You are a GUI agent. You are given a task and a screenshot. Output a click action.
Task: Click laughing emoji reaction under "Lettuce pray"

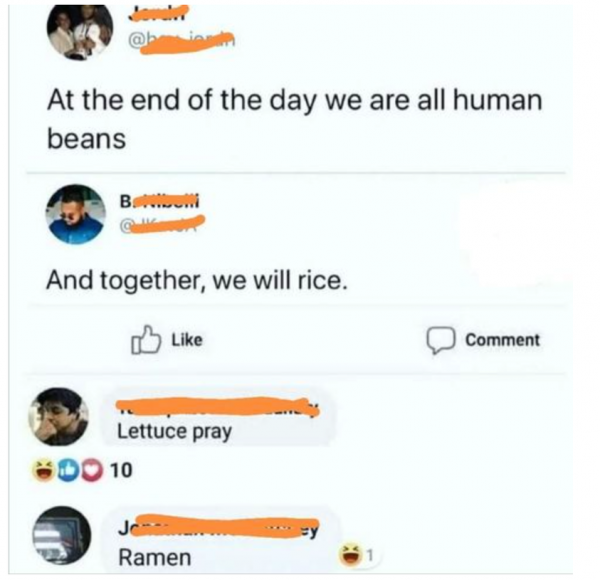(x=45, y=468)
